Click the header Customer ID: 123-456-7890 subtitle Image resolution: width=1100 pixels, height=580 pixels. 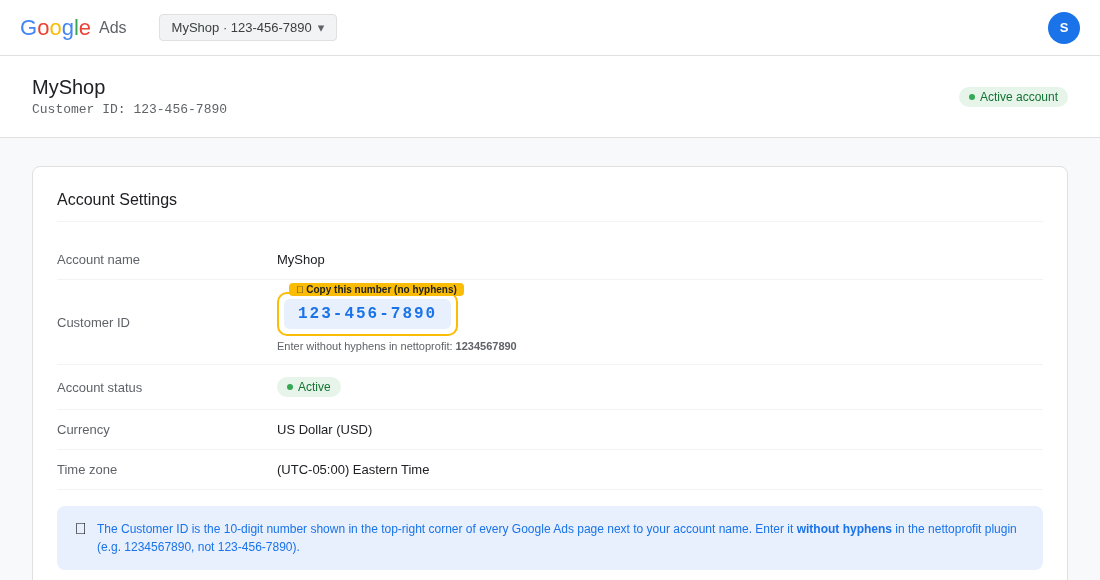point(129,109)
